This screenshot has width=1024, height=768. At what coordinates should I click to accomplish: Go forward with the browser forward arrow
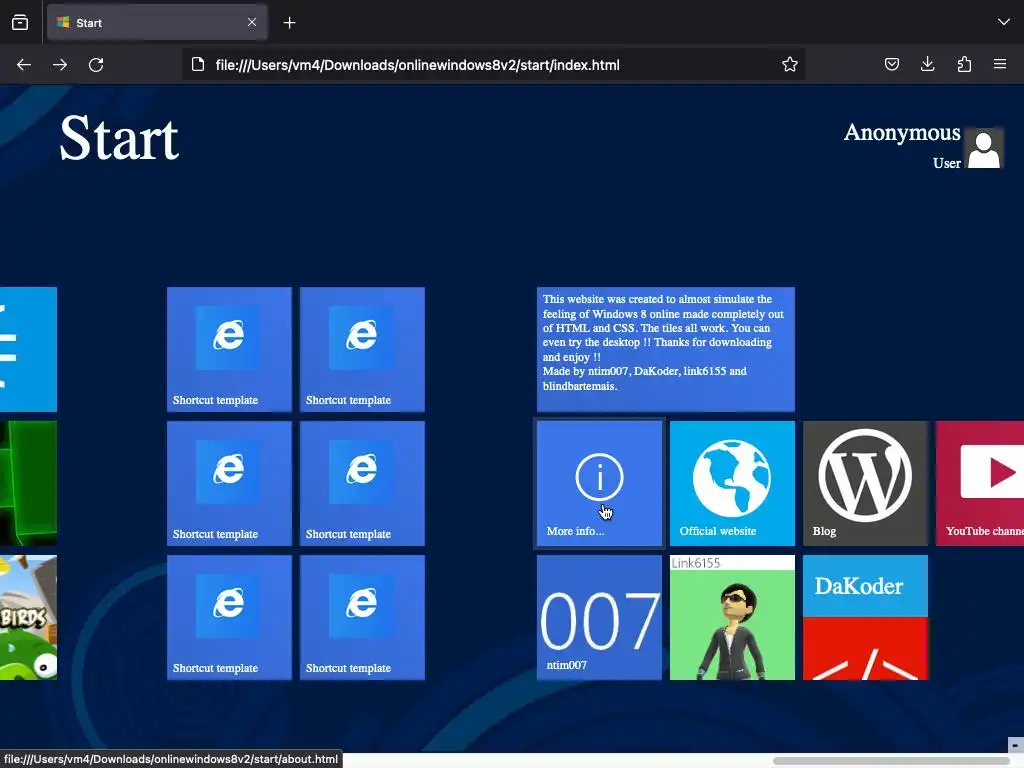click(x=60, y=65)
